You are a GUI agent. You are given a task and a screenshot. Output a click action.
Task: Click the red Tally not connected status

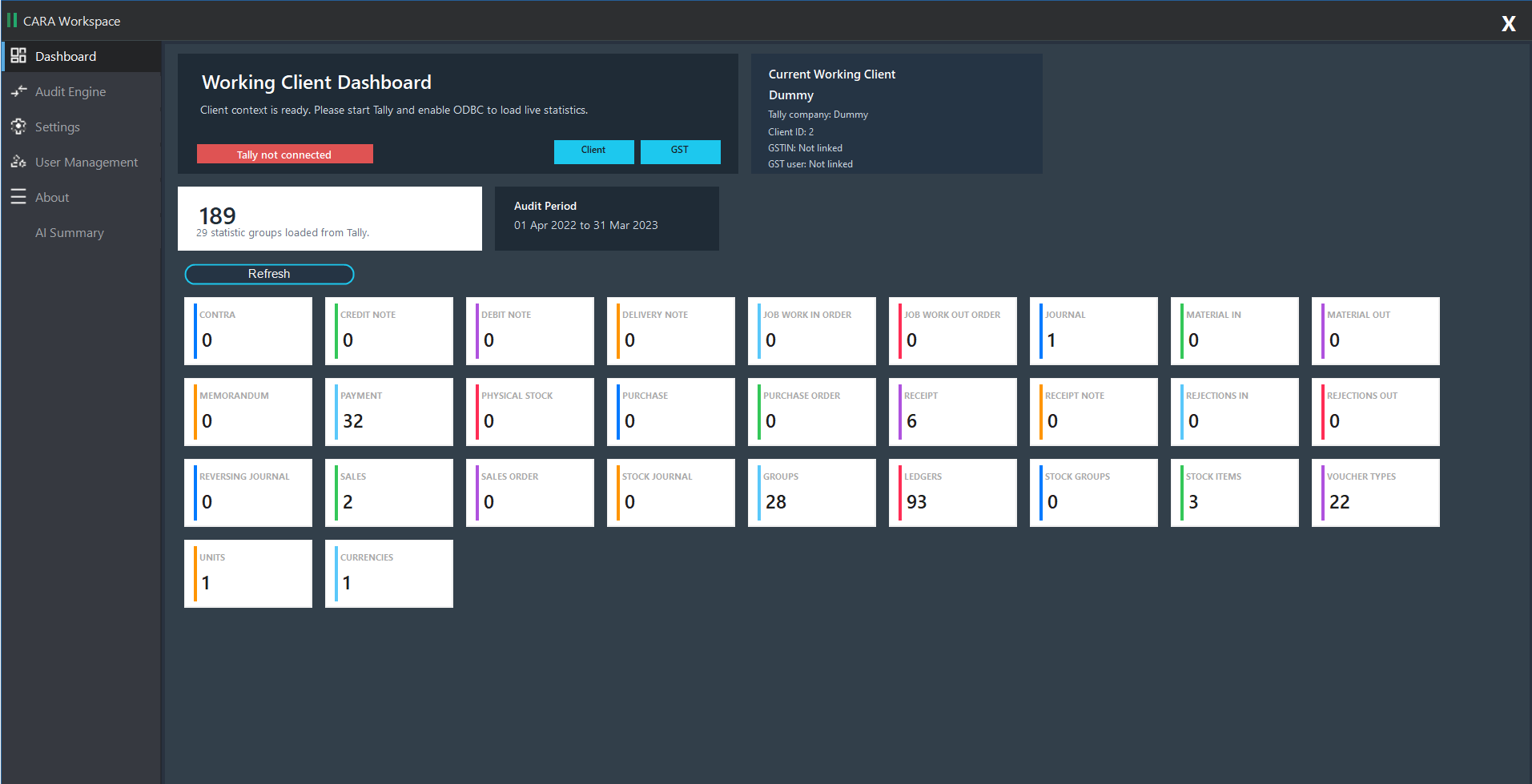coord(284,154)
